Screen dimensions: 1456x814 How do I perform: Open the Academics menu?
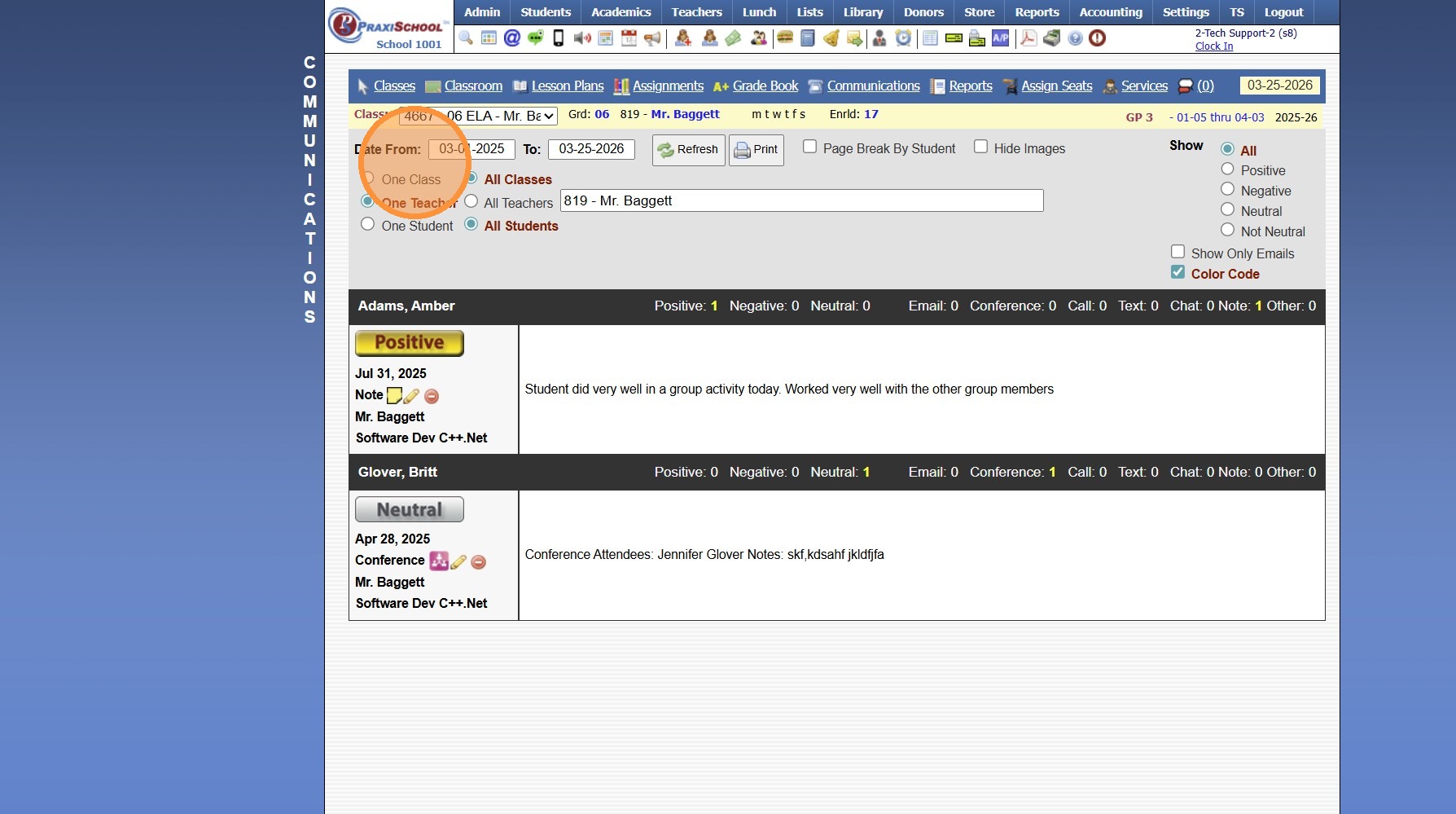click(x=621, y=12)
